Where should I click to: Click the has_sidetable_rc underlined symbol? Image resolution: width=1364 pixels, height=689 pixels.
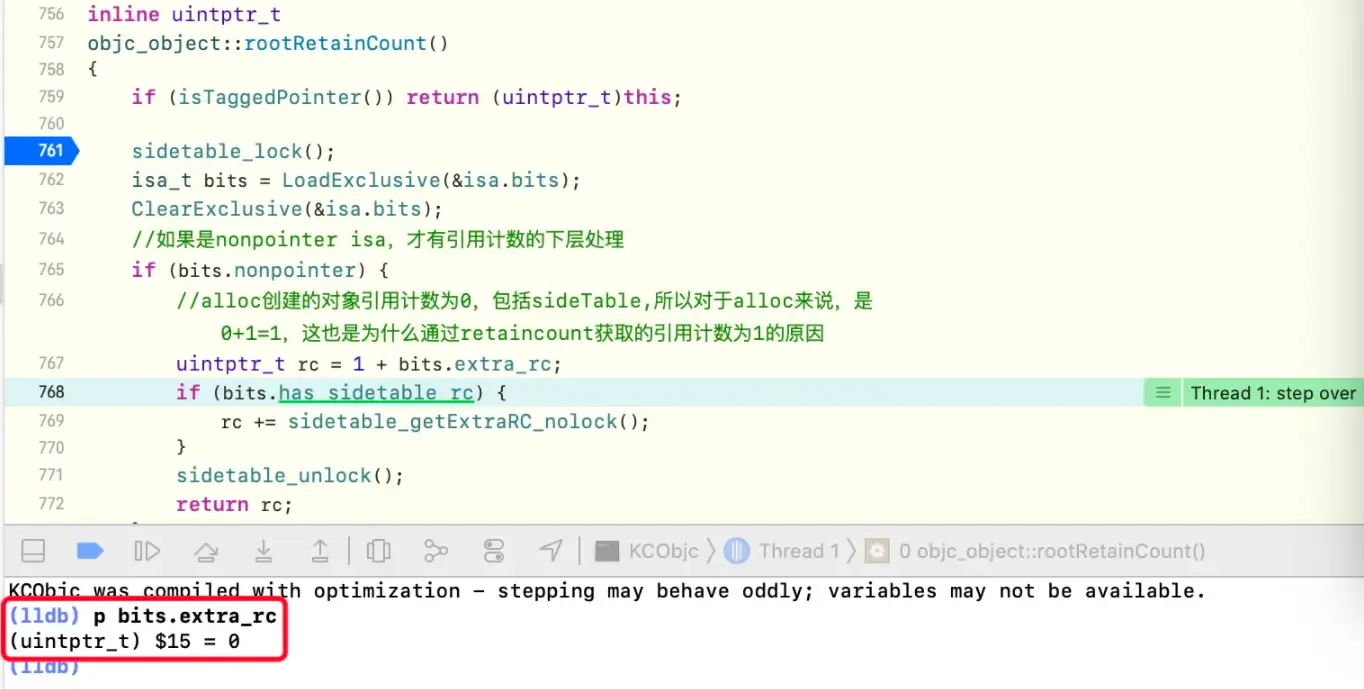coord(375,392)
